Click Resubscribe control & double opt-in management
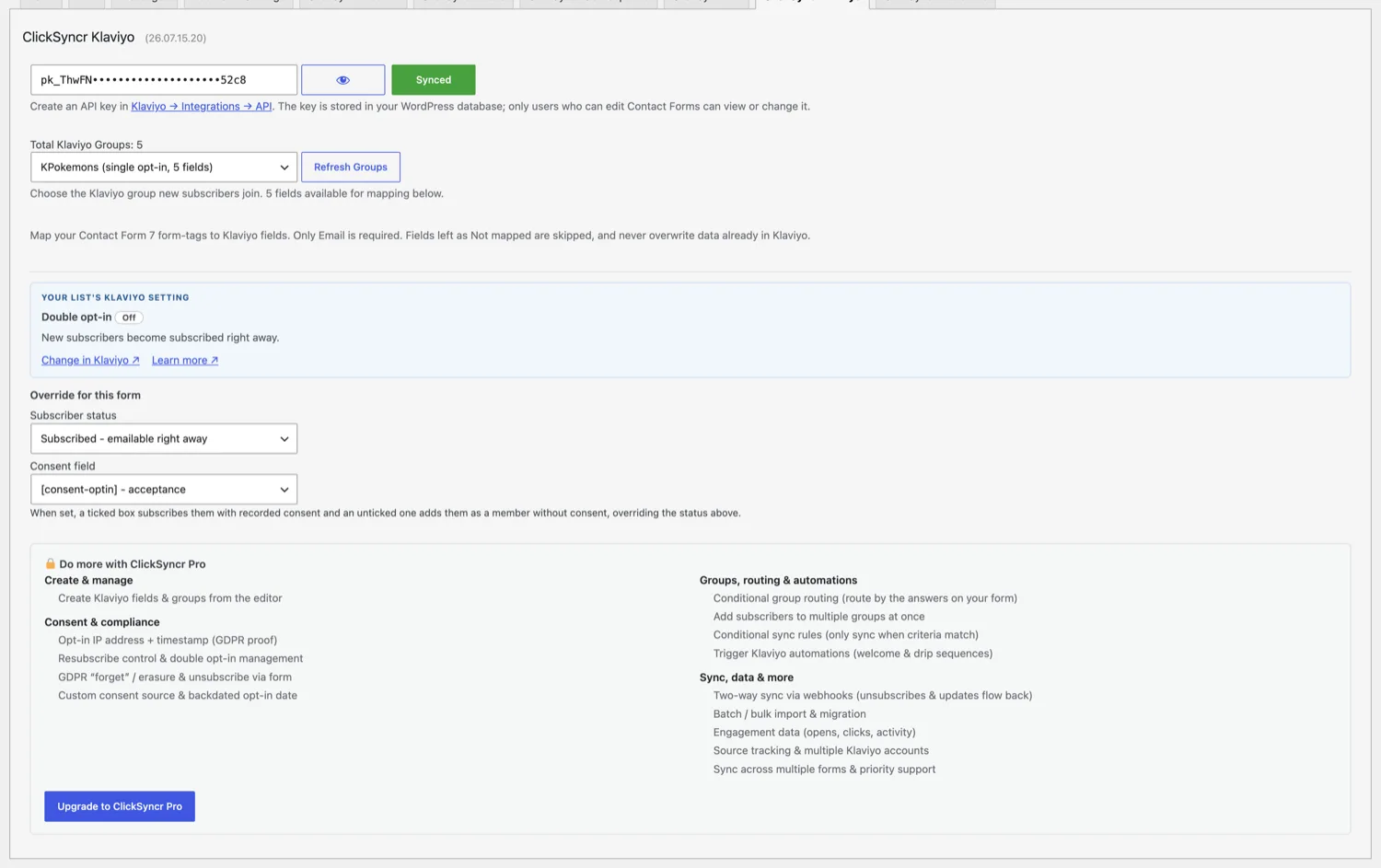Image resolution: width=1381 pixels, height=868 pixels. 180,659
